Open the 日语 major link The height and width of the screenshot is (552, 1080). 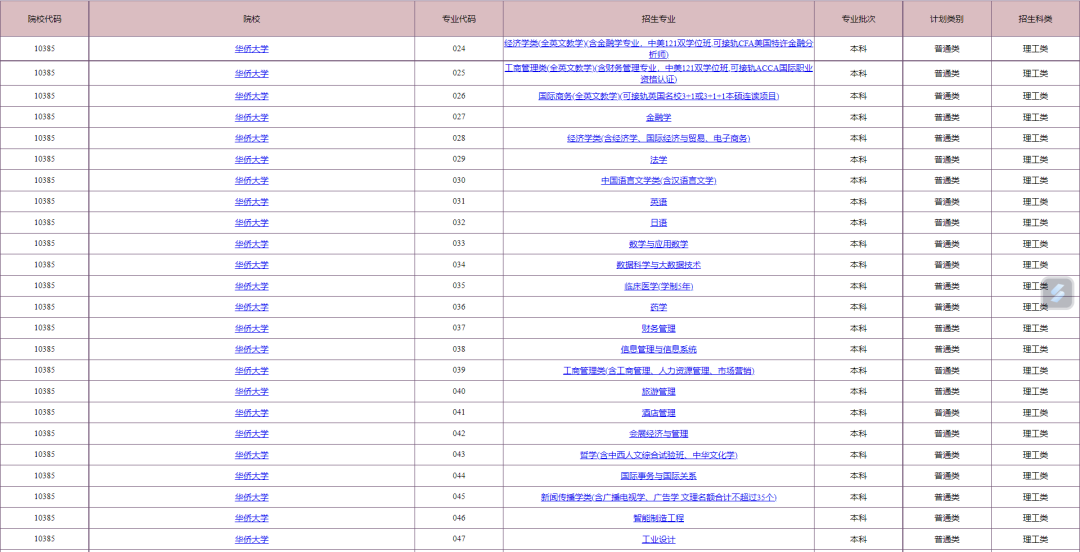658,223
